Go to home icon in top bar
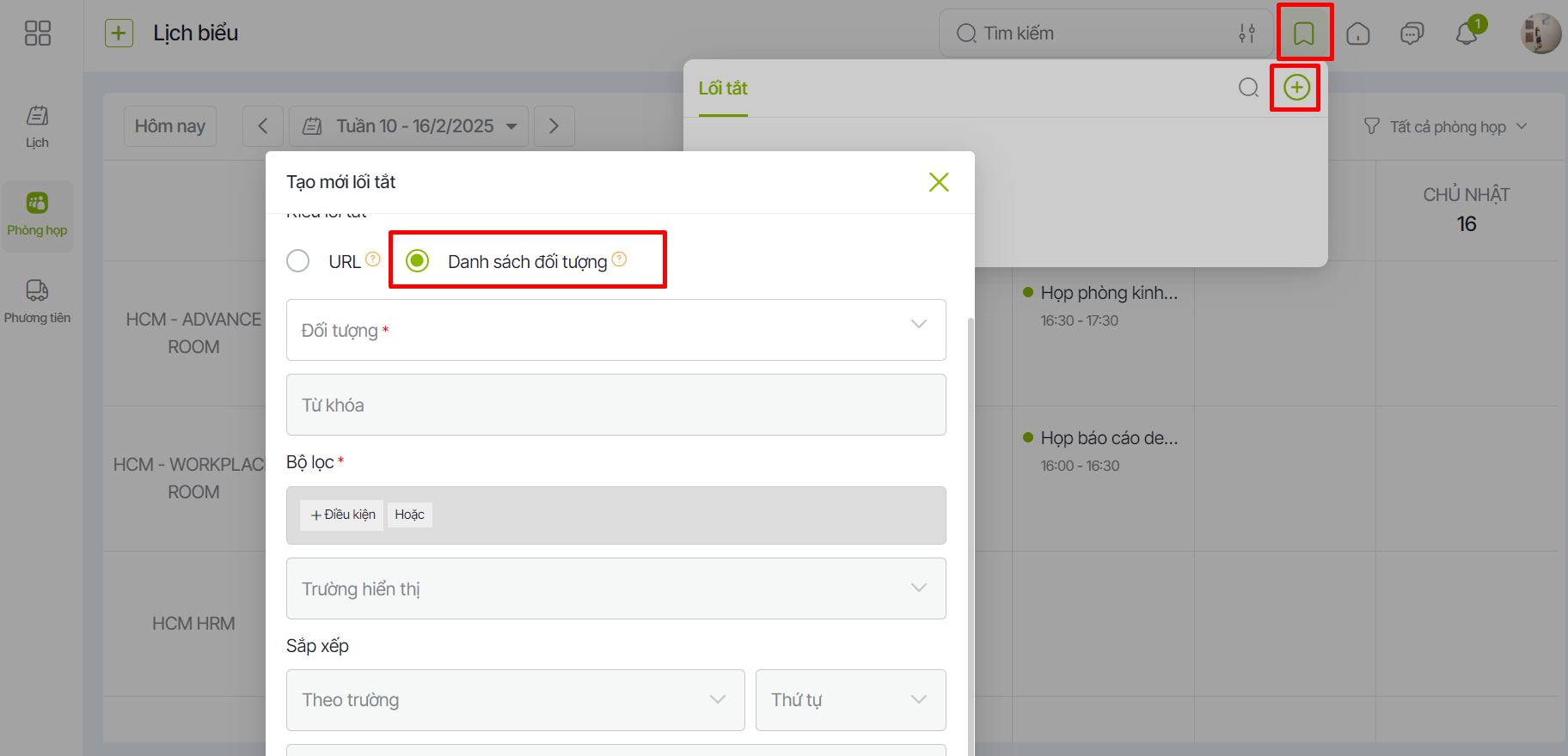 click(x=1358, y=34)
